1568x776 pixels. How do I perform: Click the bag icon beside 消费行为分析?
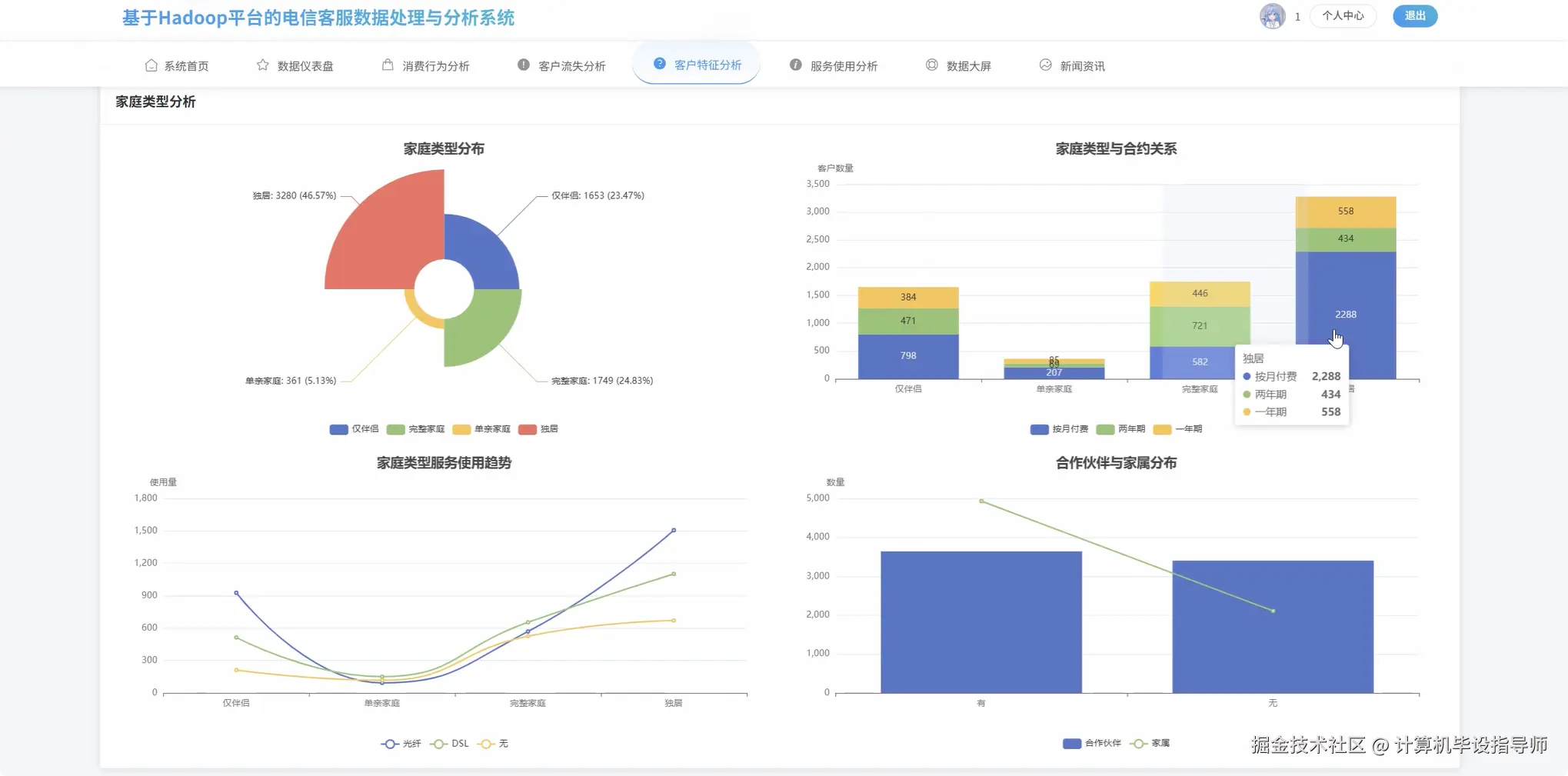(x=388, y=65)
